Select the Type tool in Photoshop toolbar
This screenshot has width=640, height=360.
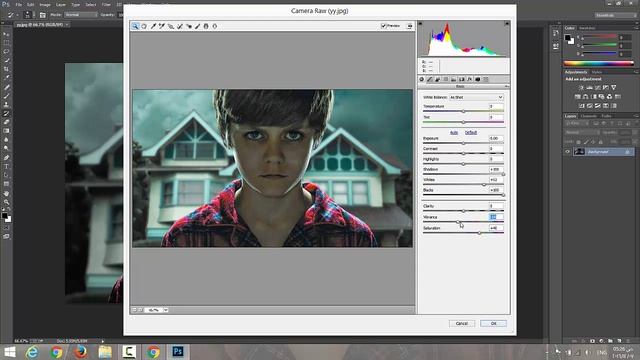point(6,167)
